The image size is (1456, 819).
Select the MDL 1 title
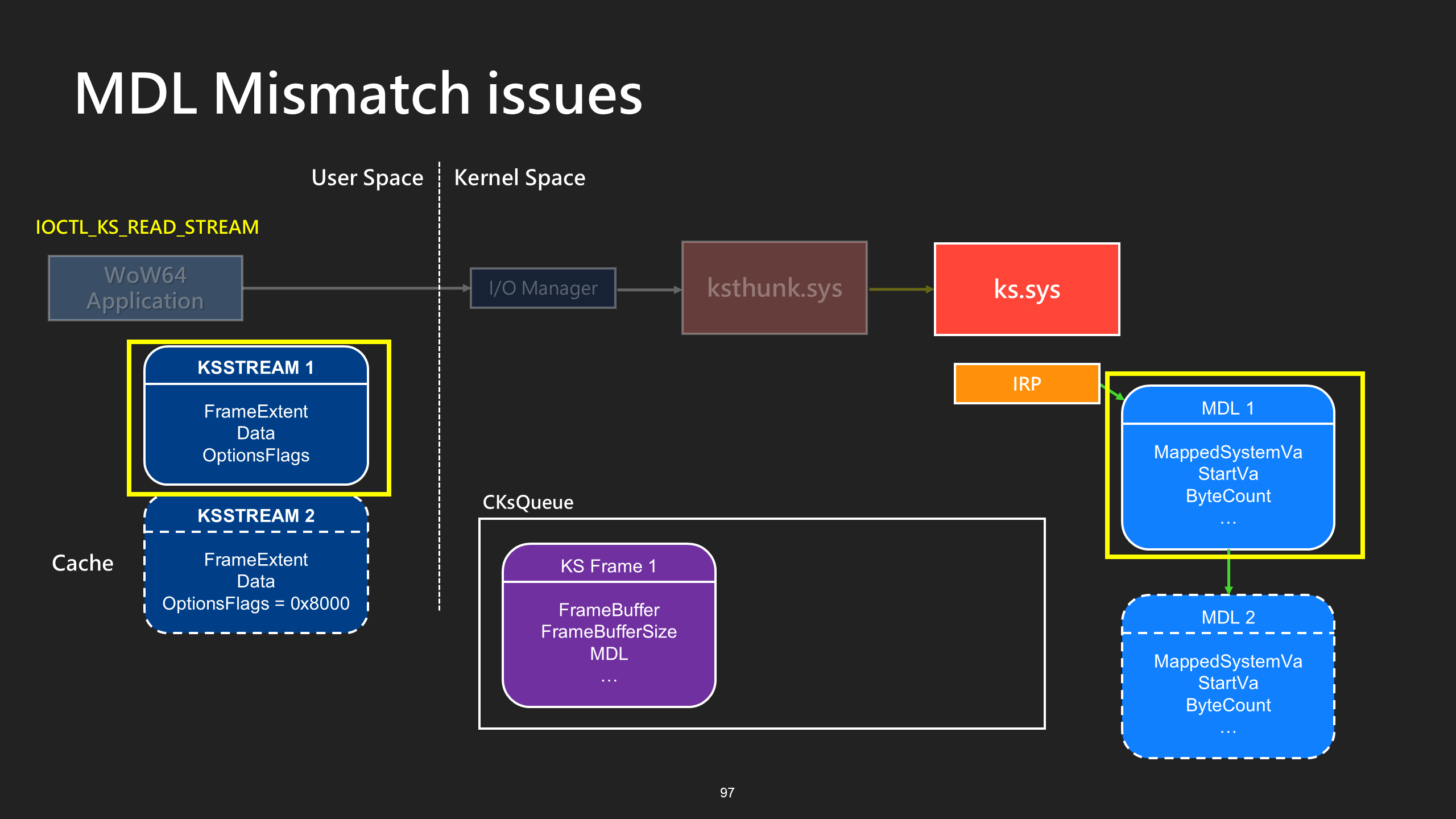[1228, 408]
